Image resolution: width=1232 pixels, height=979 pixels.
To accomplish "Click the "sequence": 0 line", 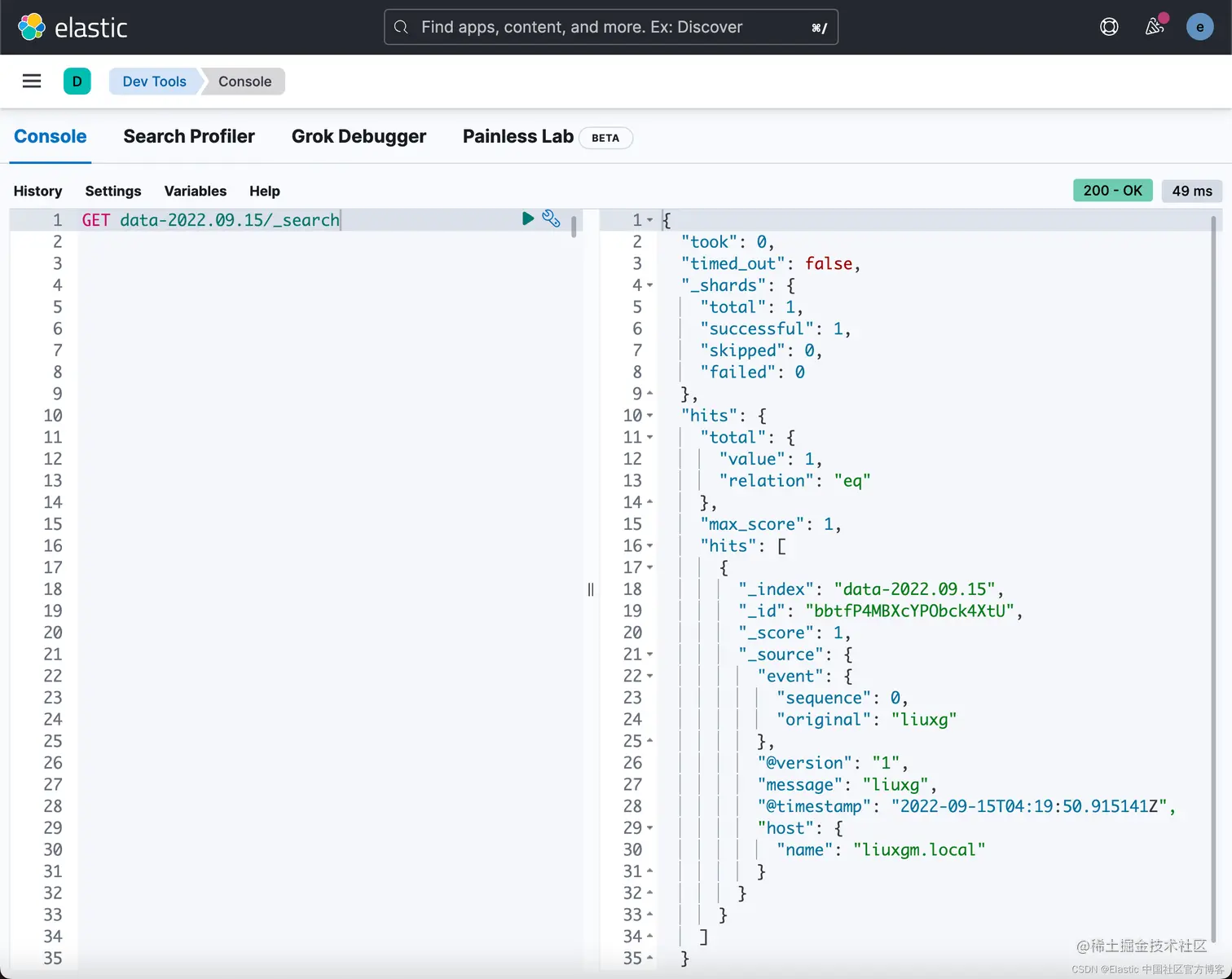I will (x=842, y=698).
